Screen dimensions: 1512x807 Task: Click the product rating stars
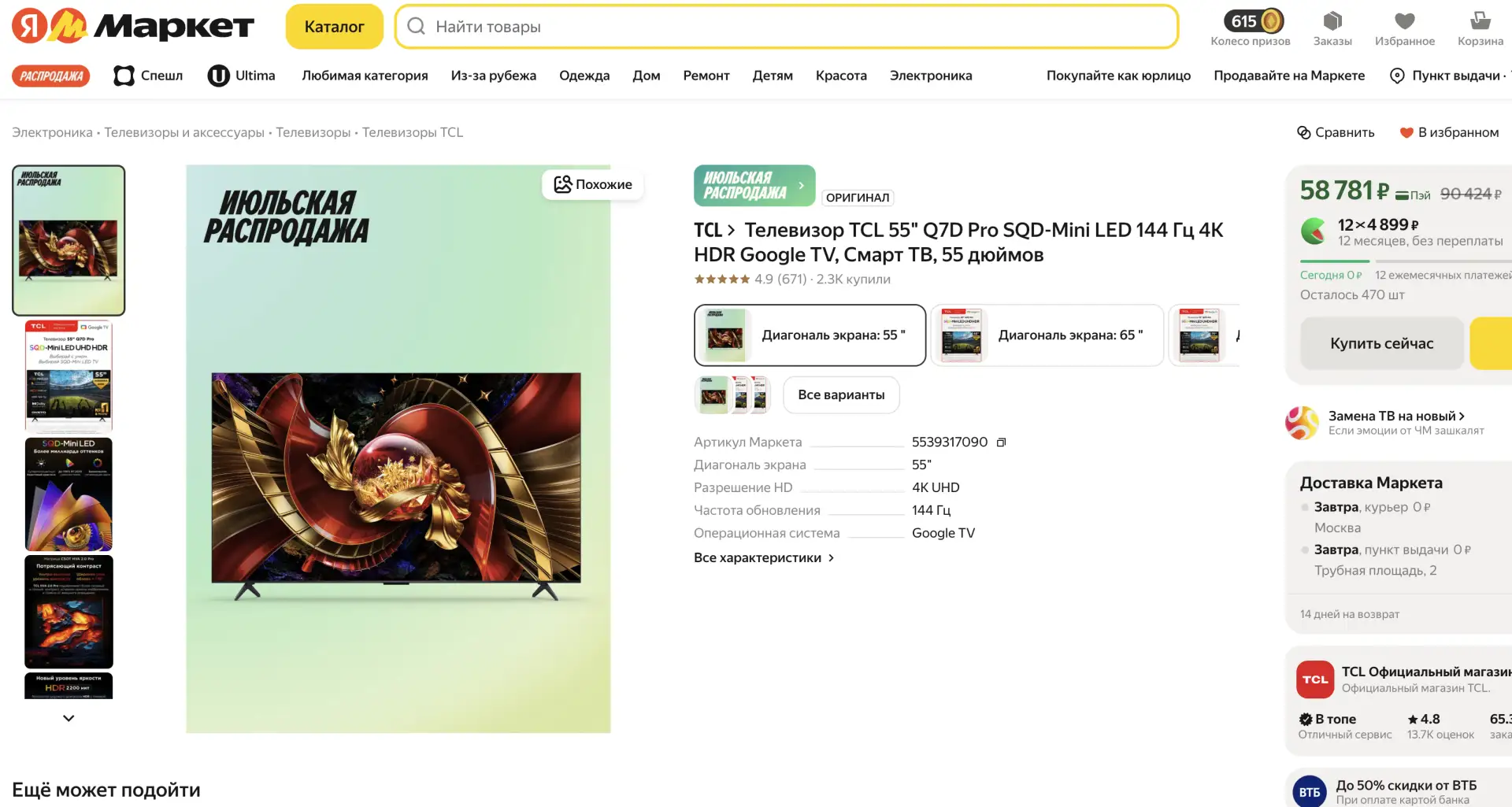pos(722,279)
